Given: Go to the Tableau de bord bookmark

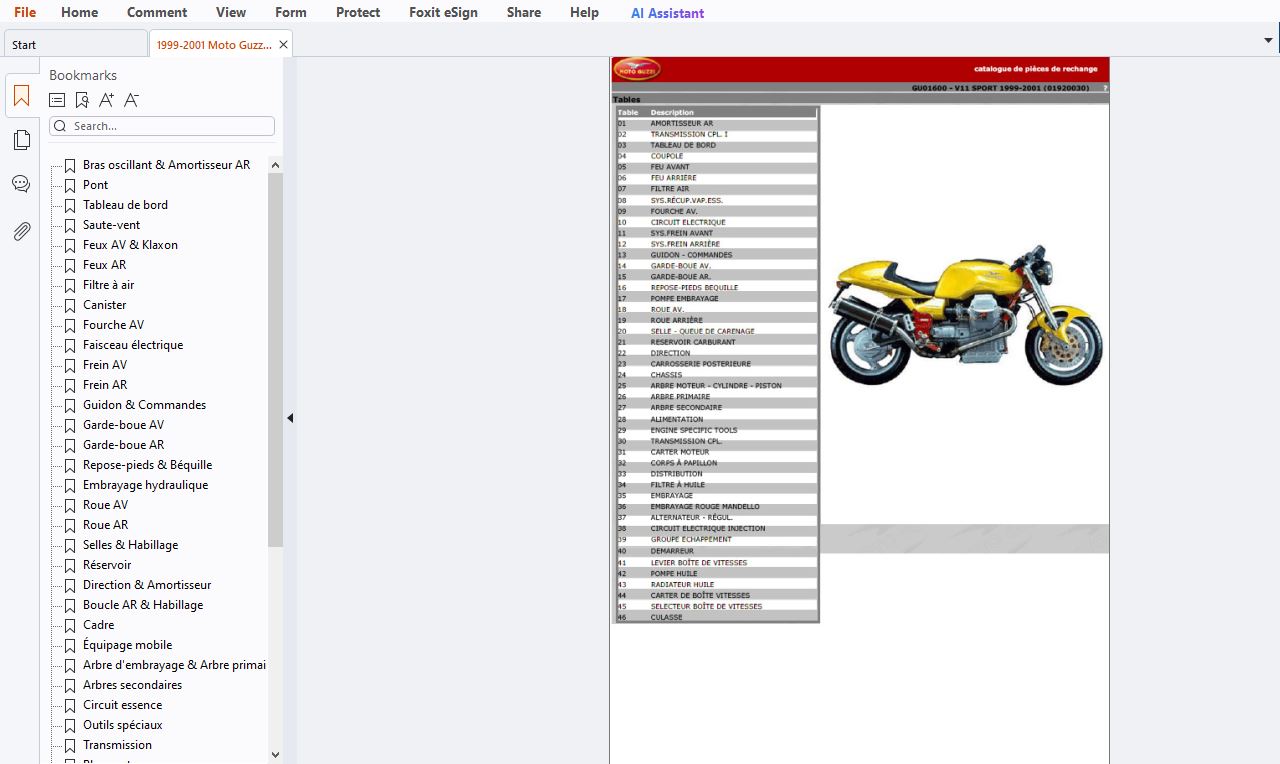Looking at the screenshot, I should [x=125, y=205].
